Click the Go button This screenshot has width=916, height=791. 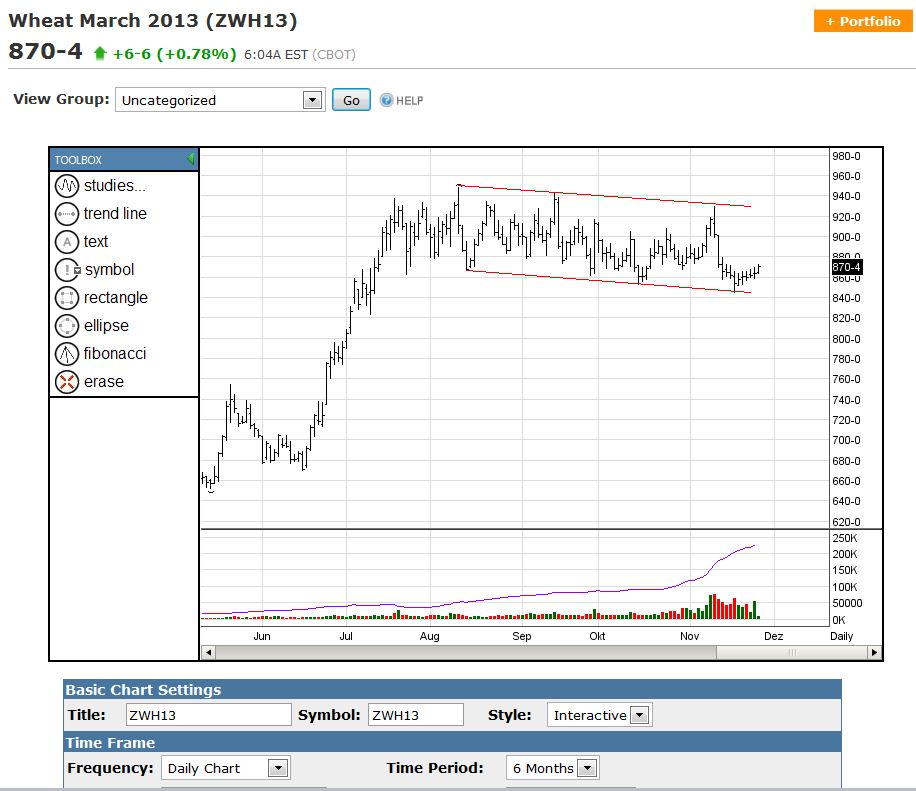pos(351,100)
